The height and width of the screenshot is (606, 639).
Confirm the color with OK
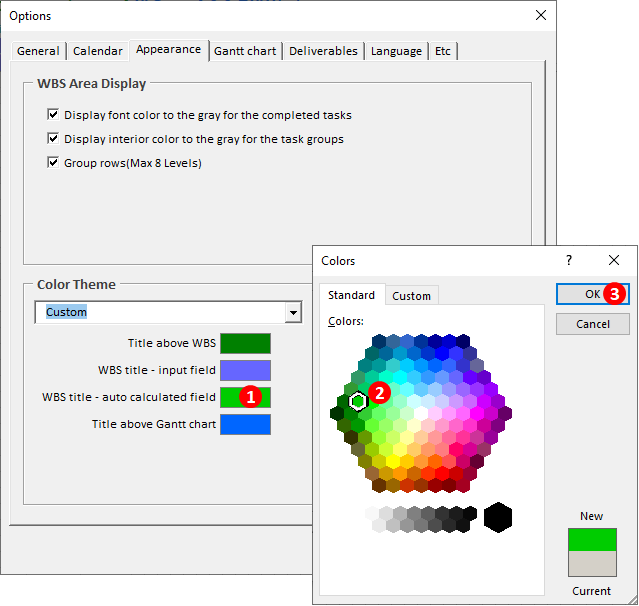[593, 294]
